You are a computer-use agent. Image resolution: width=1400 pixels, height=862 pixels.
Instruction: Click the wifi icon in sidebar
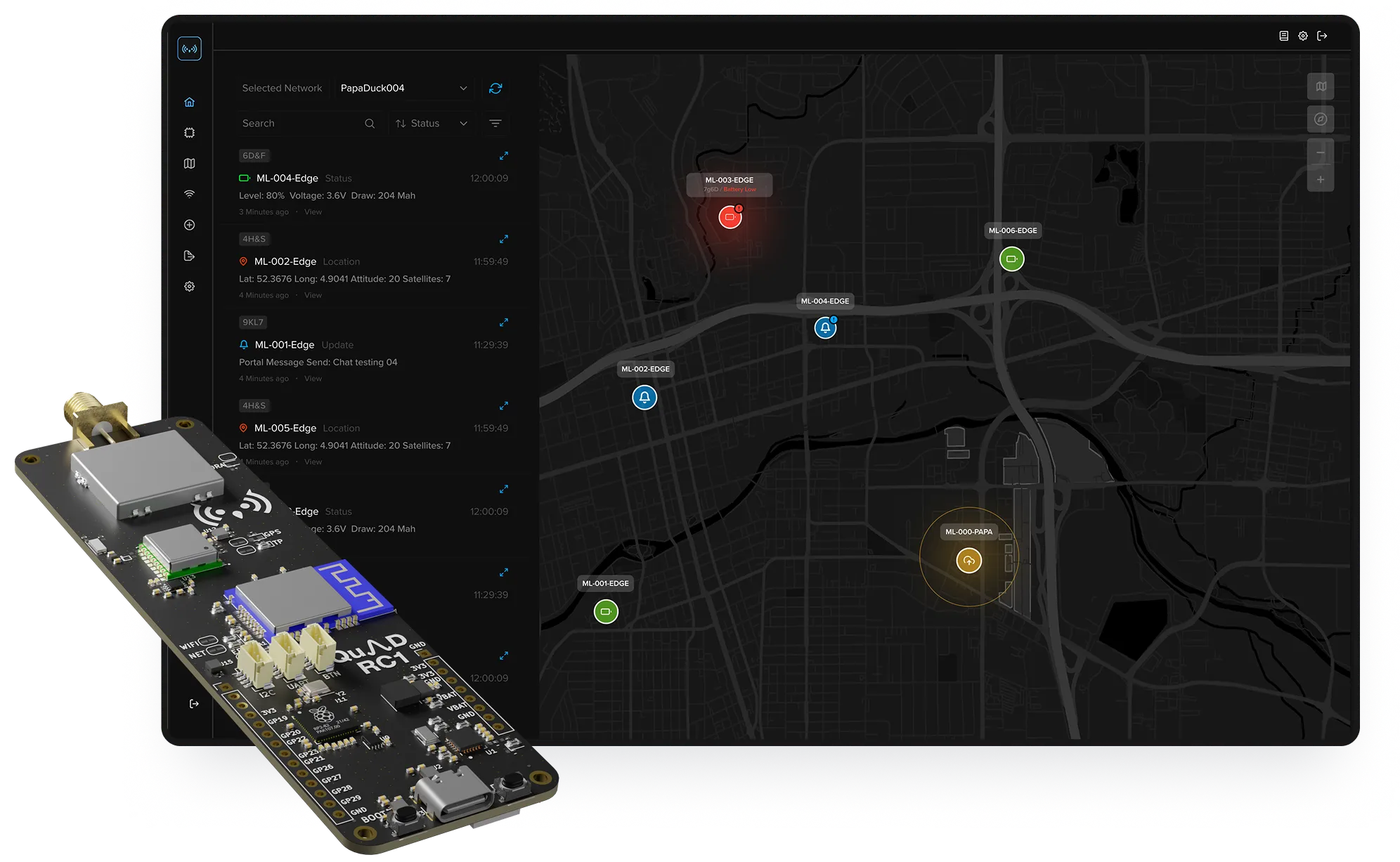(189, 194)
